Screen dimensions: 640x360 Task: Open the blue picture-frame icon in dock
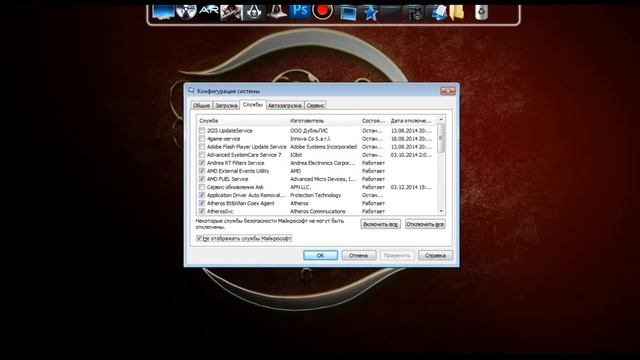(x=348, y=13)
